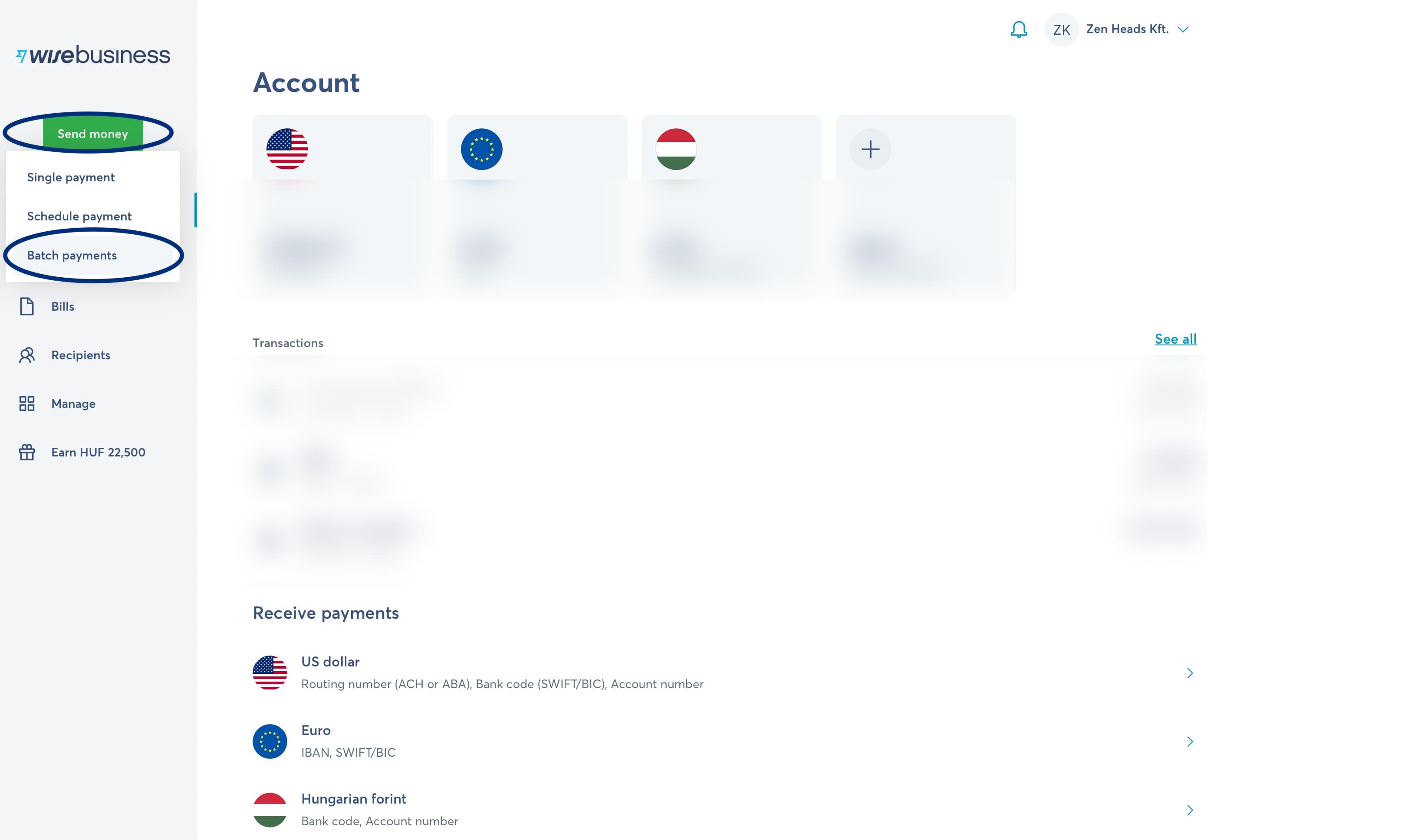Click the Wise Business logo
This screenshot has height=840, width=1428.
tap(93, 55)
